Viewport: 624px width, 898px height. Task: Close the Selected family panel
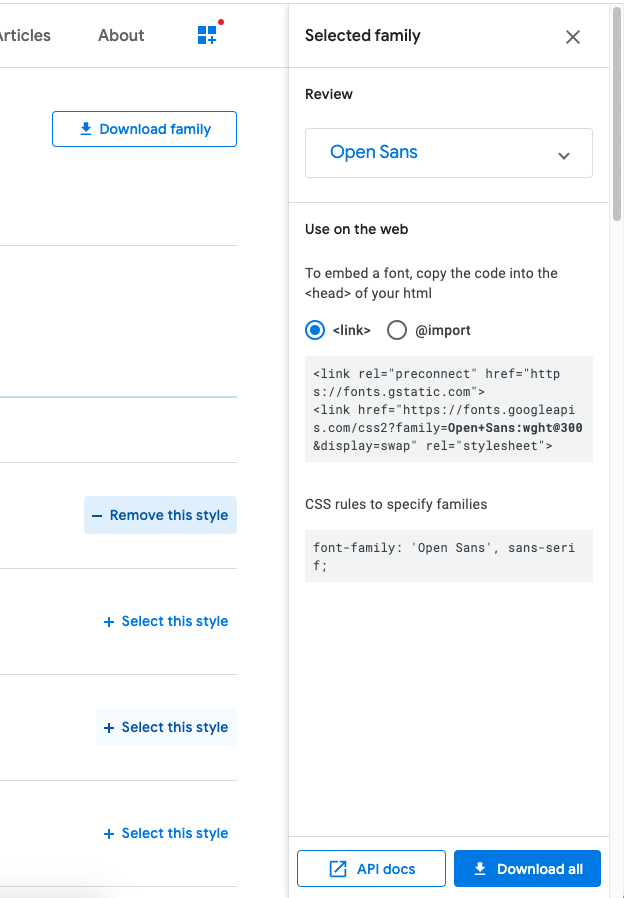(573, 37)
